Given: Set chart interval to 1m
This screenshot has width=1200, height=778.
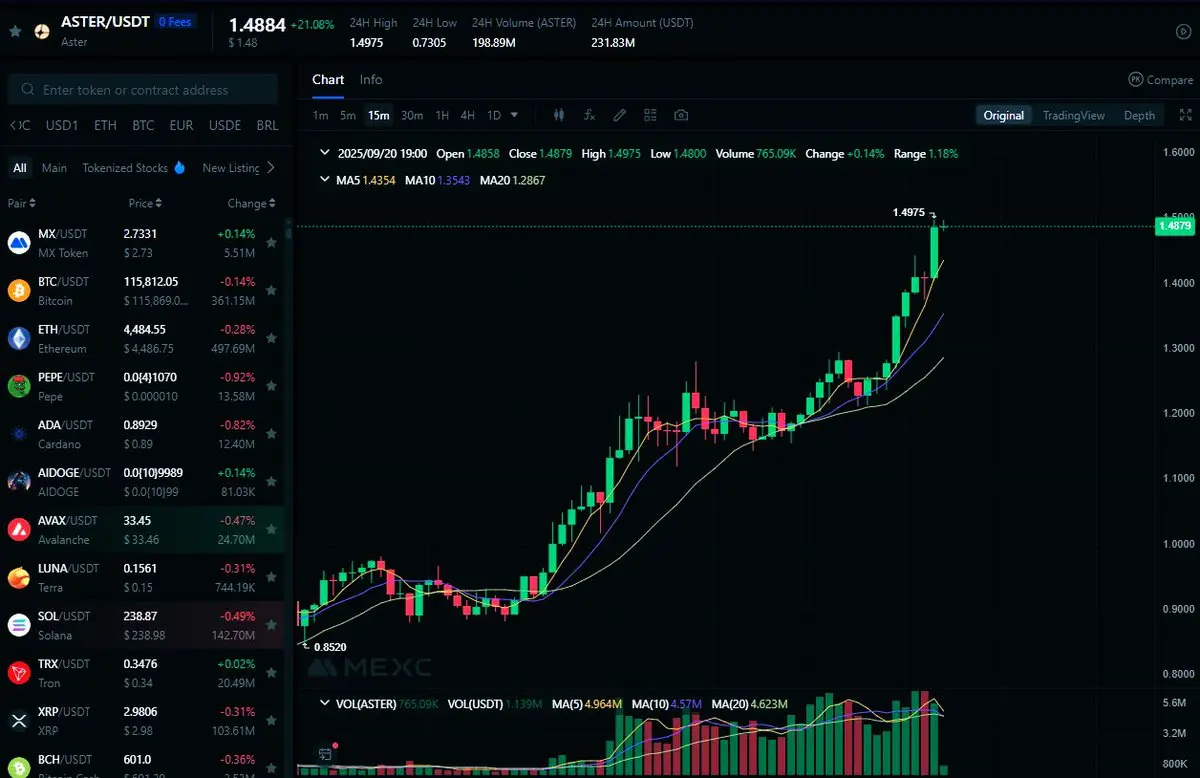Looking at the screenshot, I should (320, 115).
